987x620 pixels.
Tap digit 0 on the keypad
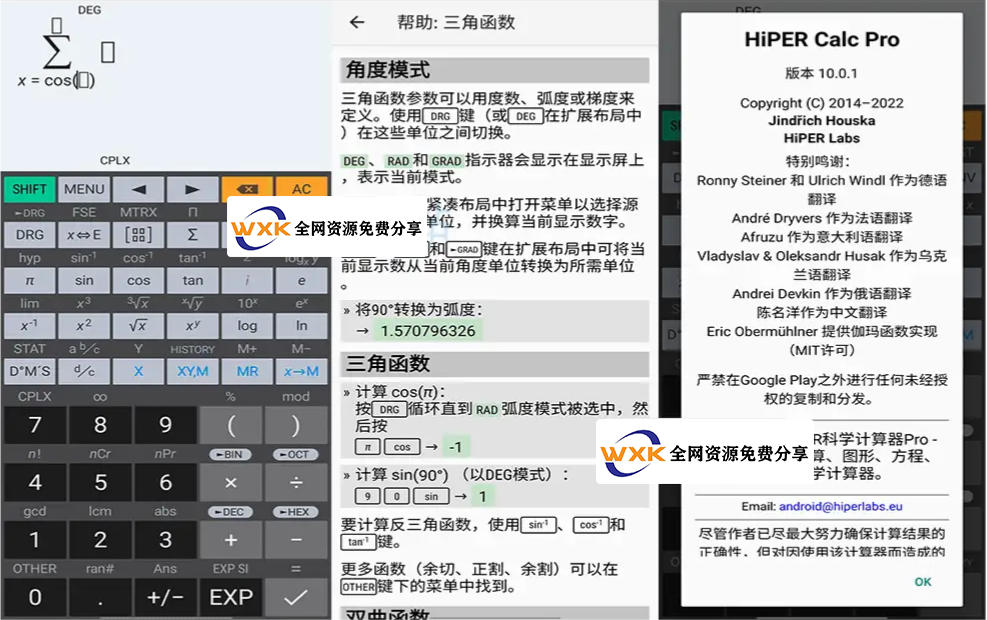coord(35,597)
